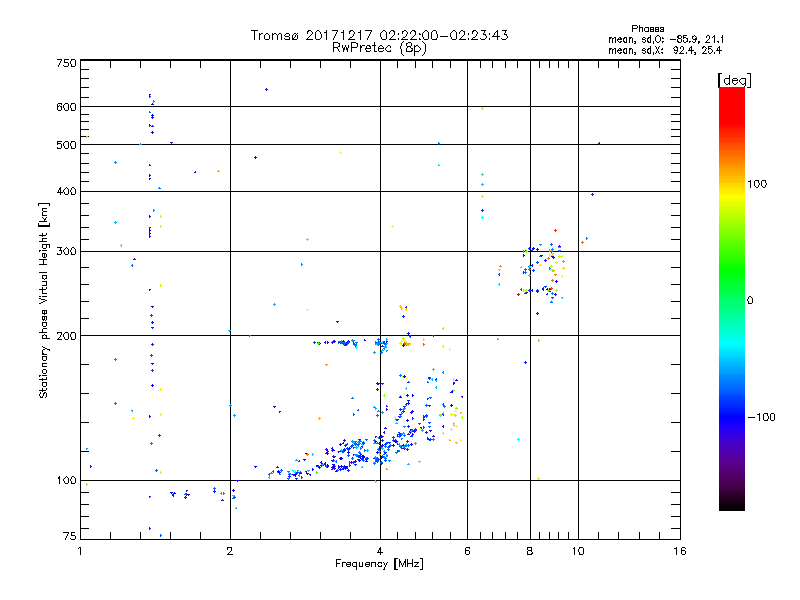Click the y-axis tick label '400'
Screen dimensions: 800x600
[66, 191]
